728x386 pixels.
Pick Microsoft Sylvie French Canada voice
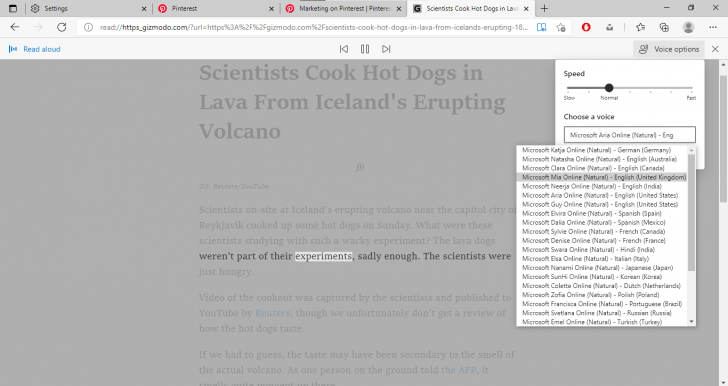602,231
